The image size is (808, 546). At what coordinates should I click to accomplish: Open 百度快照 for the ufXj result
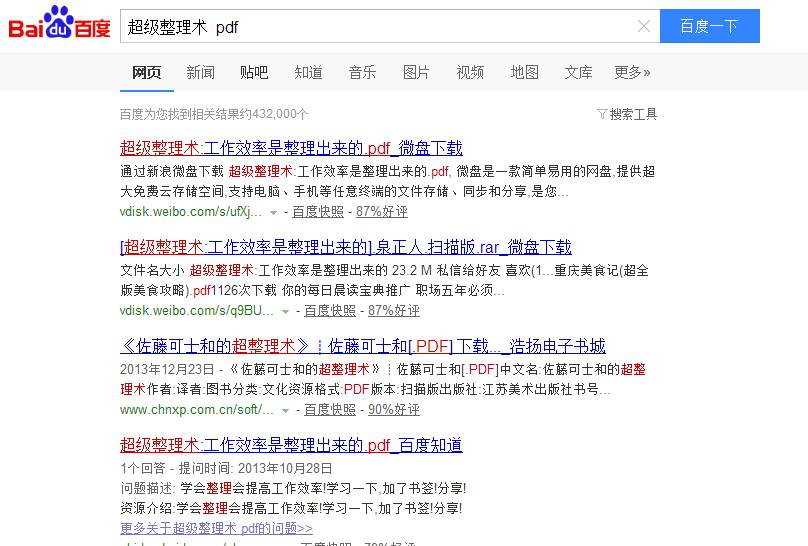tap(317, 212)
